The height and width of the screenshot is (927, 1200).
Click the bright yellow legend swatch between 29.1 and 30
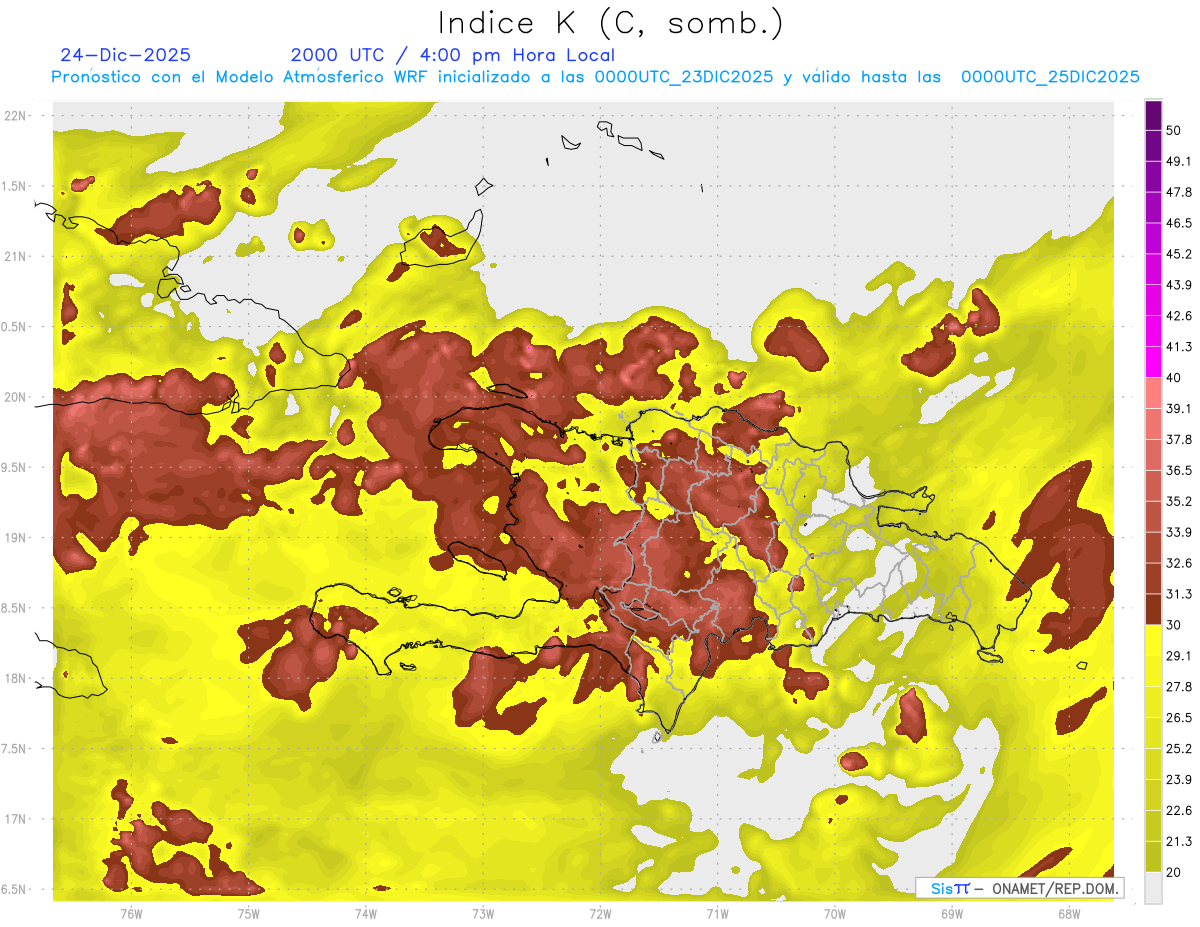(x=1153, y=640)
